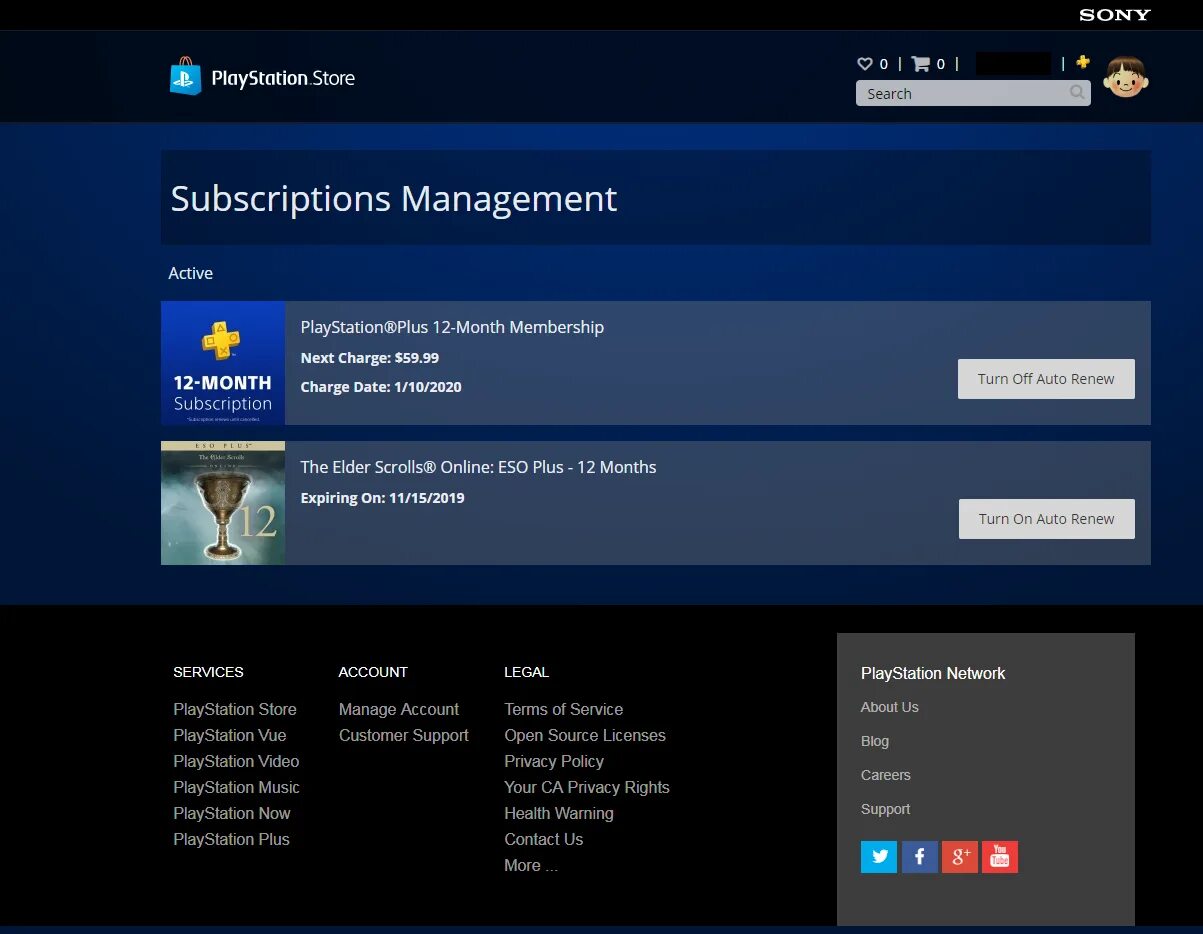The width and height of the screenshot is (1203, 934).
Task: Open PlayStation Music link
Action: (x=236, y=787)
